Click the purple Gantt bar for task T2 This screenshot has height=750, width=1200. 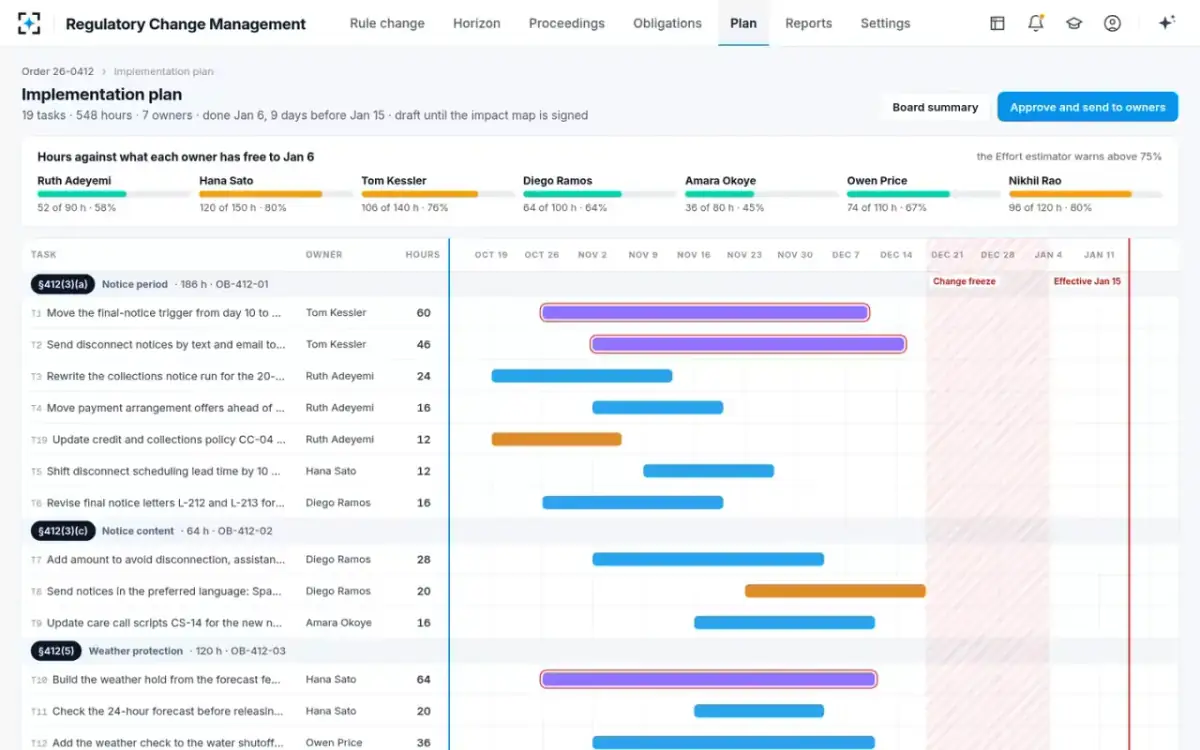748,344
